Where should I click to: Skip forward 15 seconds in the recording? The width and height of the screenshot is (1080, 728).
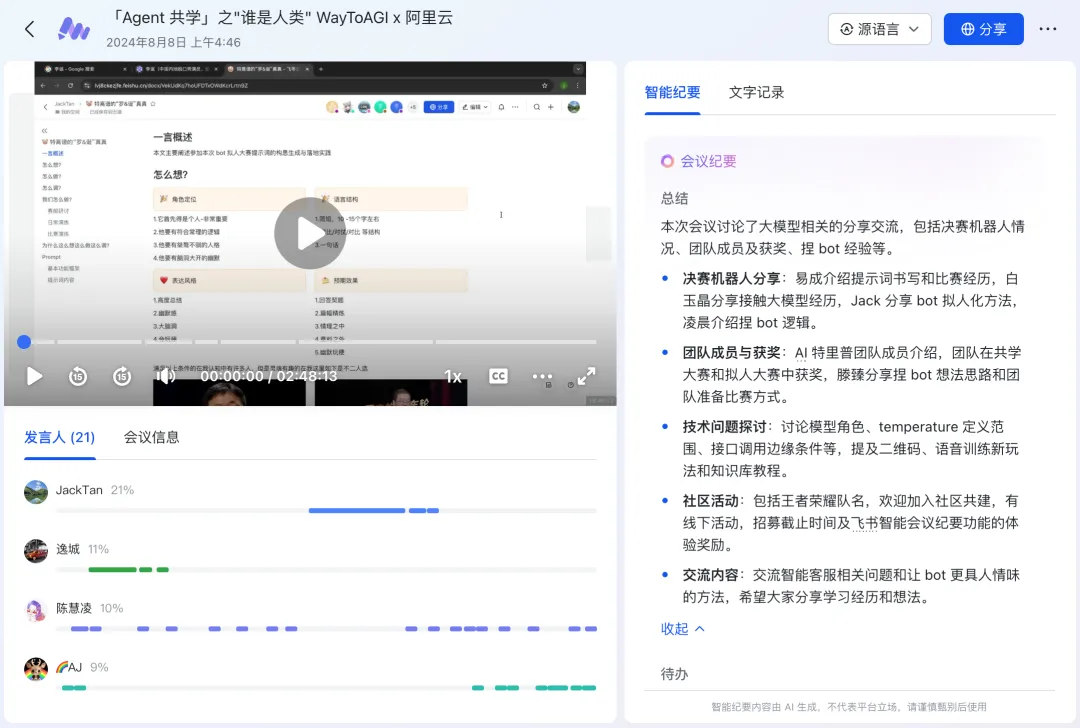click(122, 376)
